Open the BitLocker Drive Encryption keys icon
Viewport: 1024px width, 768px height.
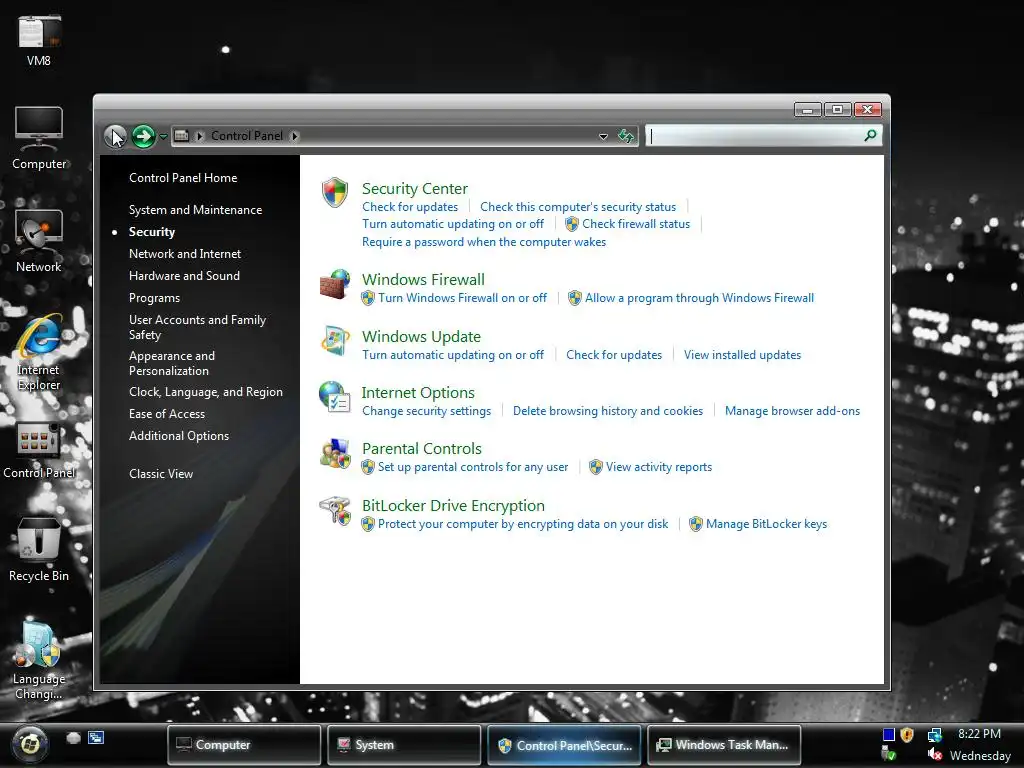[x=335, y=510]
